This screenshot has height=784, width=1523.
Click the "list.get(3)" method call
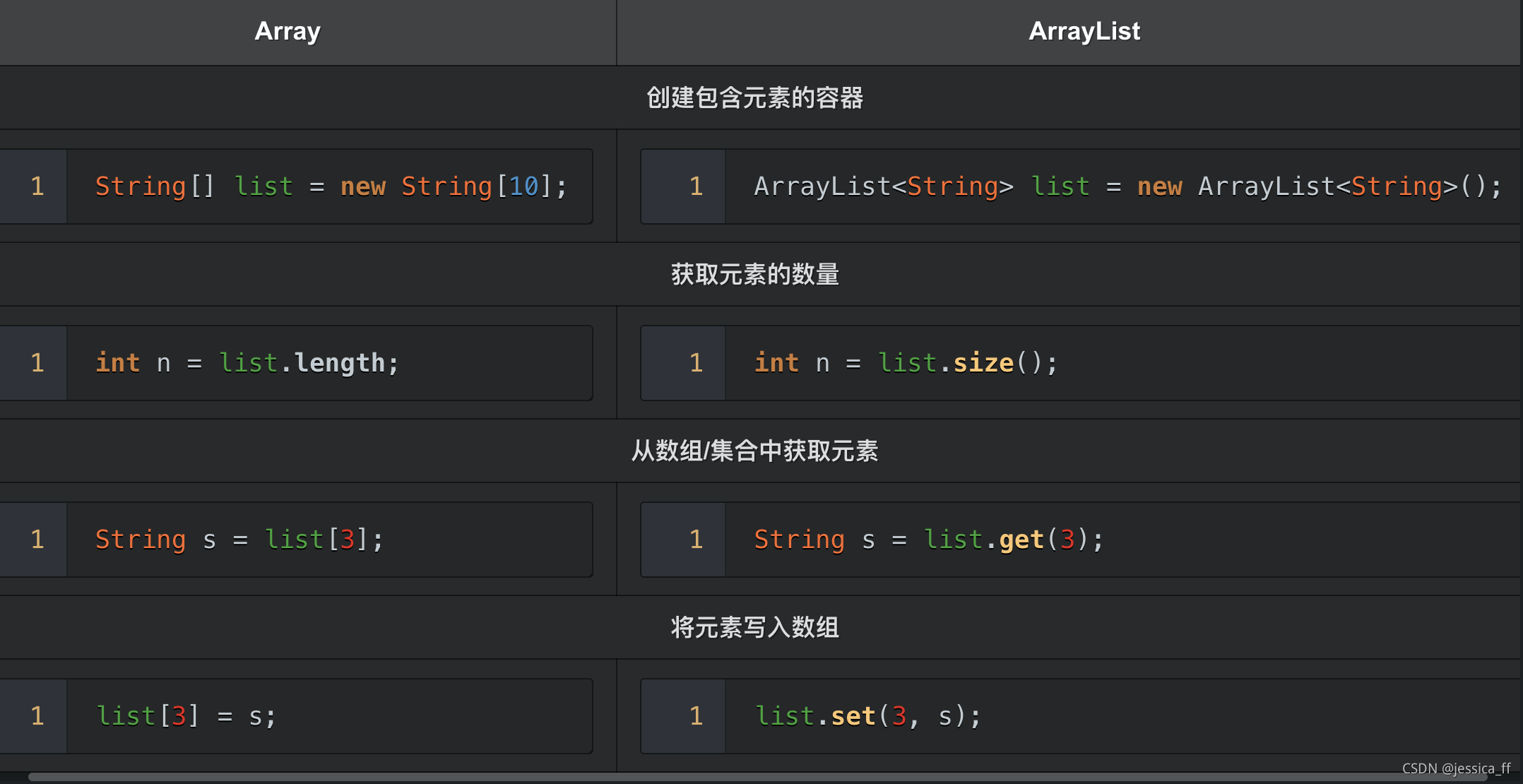1014,539
